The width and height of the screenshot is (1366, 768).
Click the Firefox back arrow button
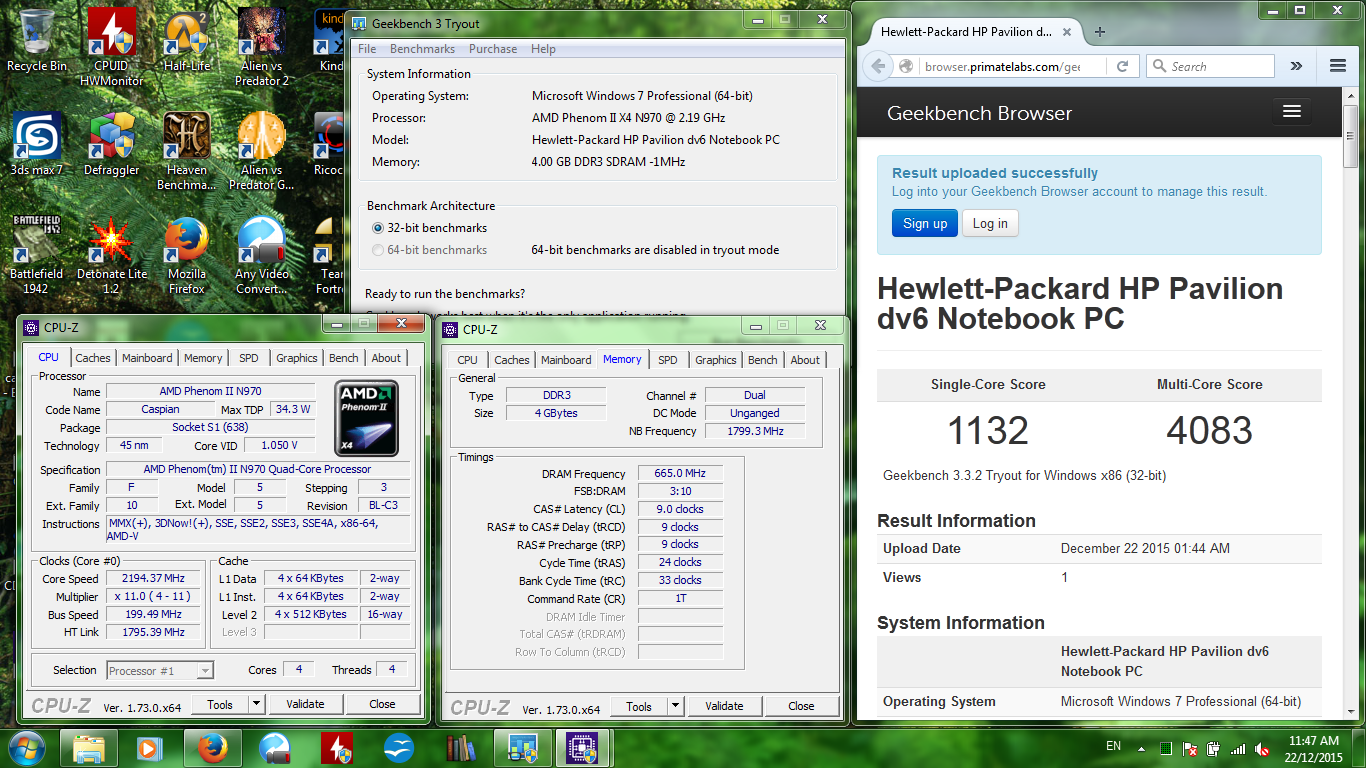878,66
